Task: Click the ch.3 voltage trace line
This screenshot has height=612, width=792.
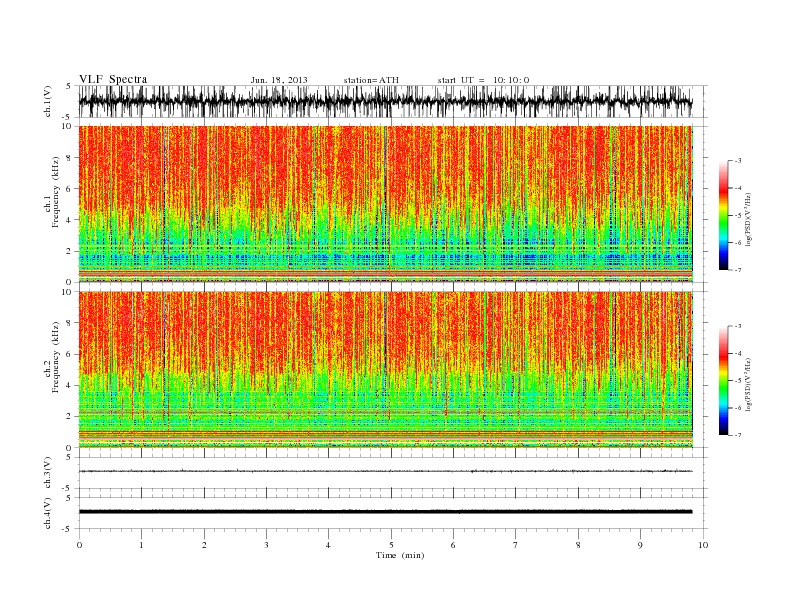Action: pyautogui.click(x=386, y=471)
